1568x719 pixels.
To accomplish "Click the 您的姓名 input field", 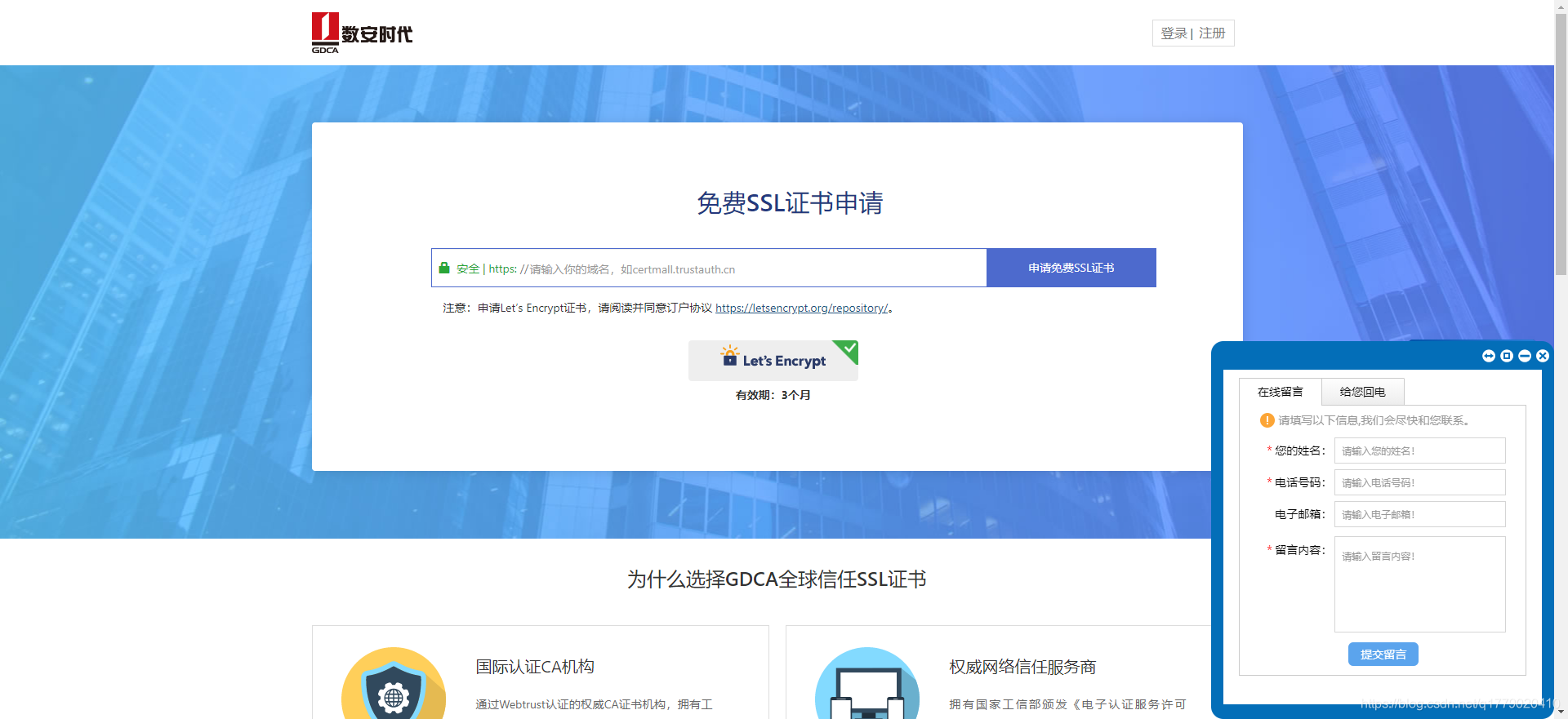I will click(1419, 450).
